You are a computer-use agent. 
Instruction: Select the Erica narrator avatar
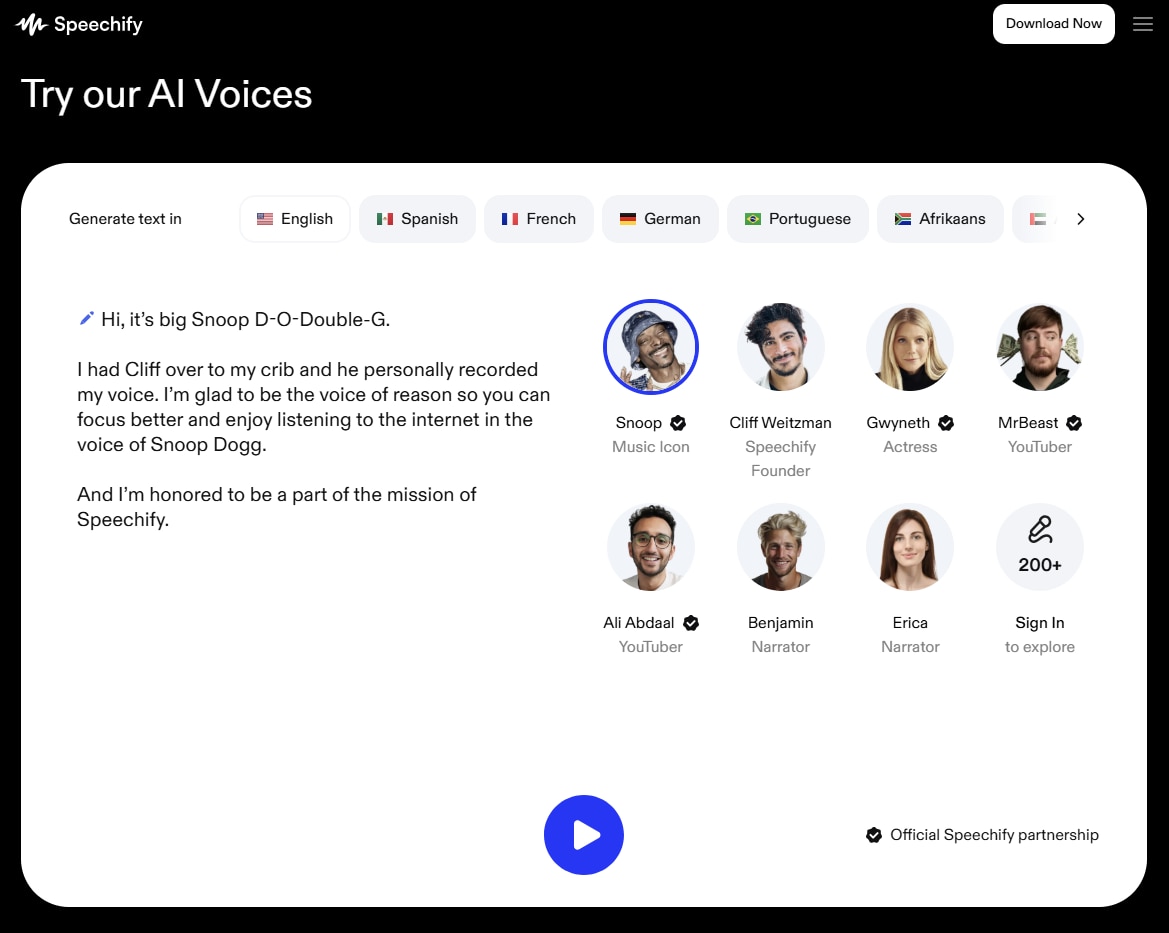coord(910,547)
